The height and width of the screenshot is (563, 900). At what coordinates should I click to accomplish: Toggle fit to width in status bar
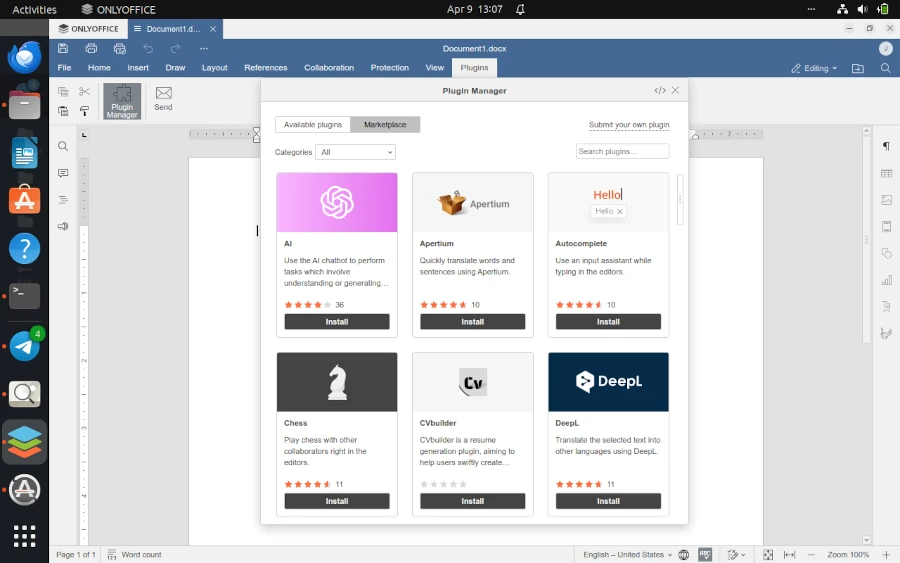pyautogui.click(x=789, y=554)
